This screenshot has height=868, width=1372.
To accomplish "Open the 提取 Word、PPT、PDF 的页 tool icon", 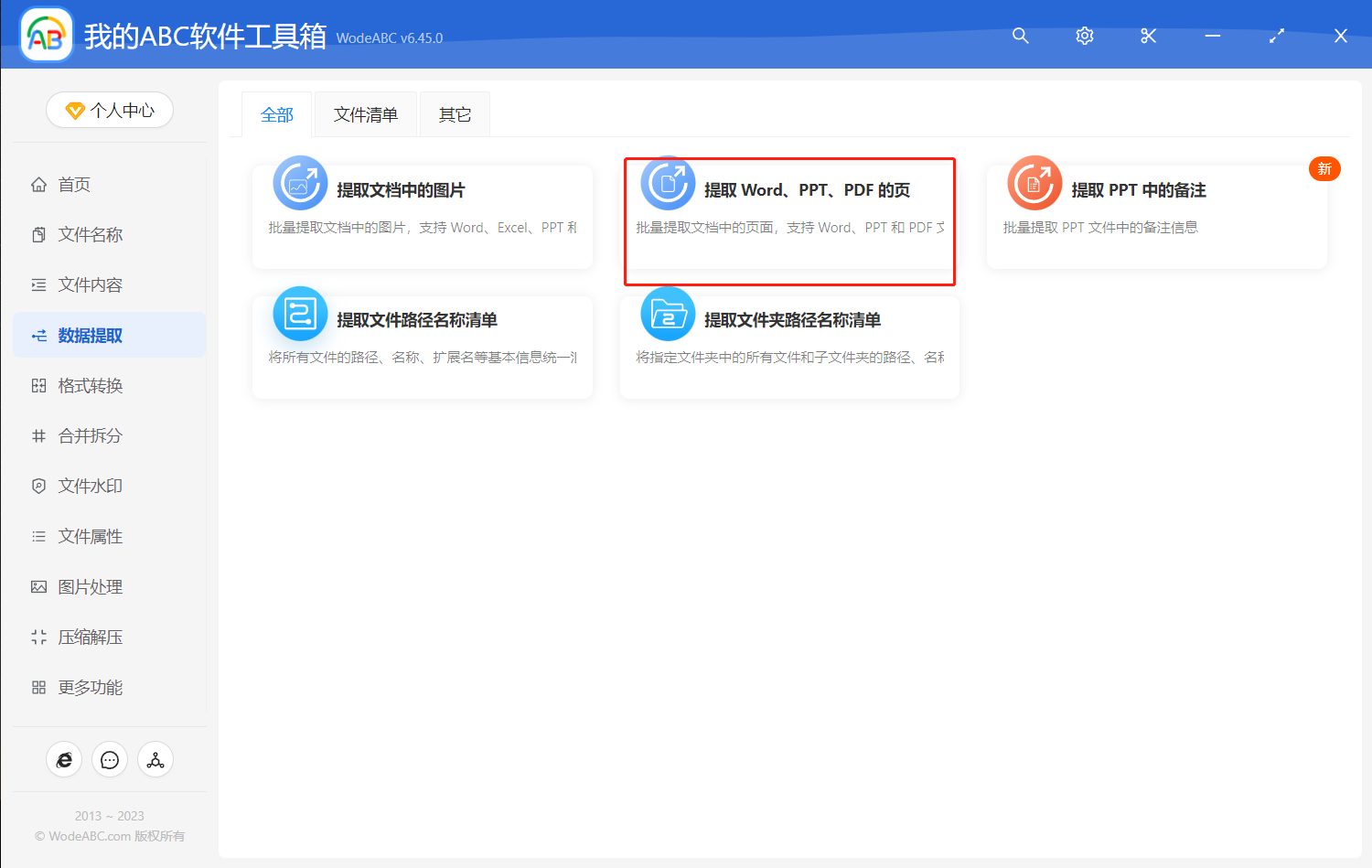I will pos(668,183).
